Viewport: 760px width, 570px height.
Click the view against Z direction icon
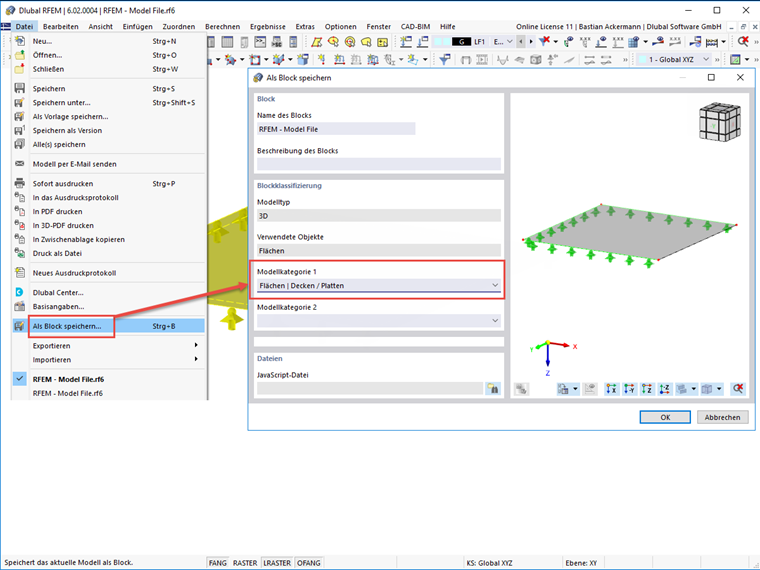(x=664, y=389)
